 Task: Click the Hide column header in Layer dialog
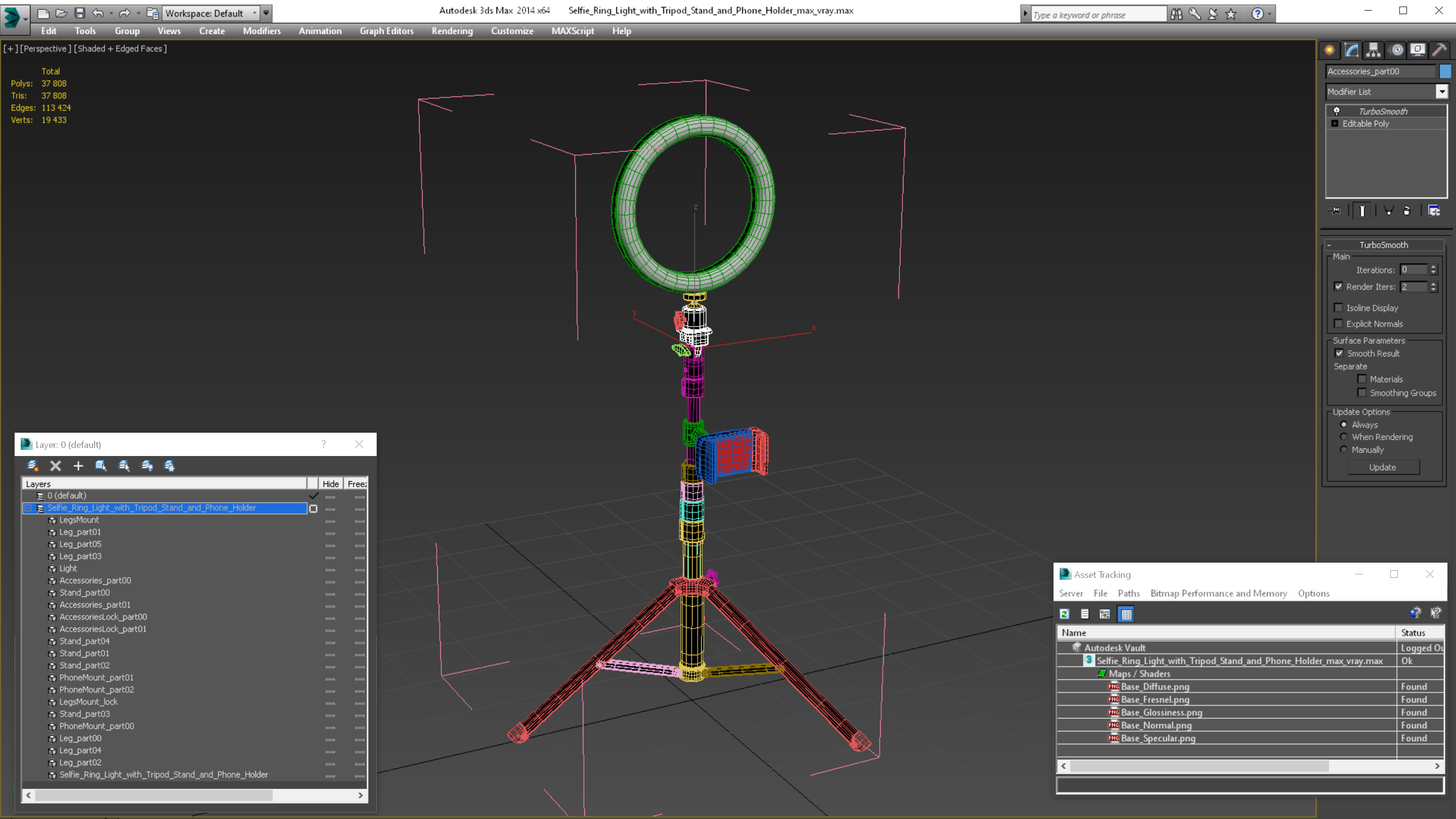click(x=331, y=484)
